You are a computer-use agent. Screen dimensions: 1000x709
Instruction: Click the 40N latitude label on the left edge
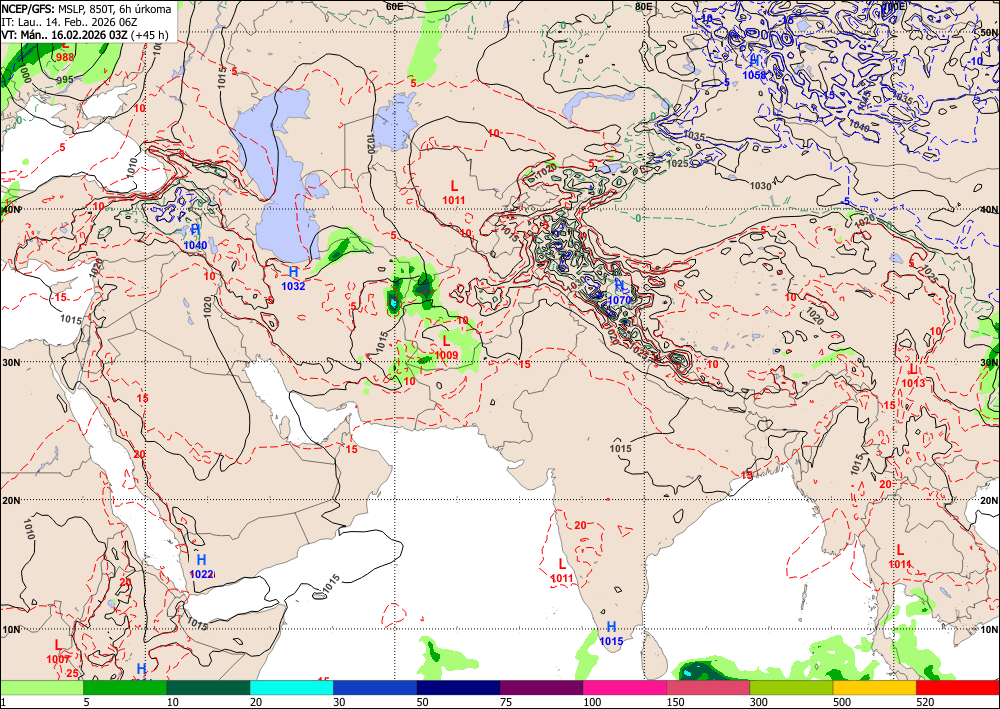coord(10,210)
